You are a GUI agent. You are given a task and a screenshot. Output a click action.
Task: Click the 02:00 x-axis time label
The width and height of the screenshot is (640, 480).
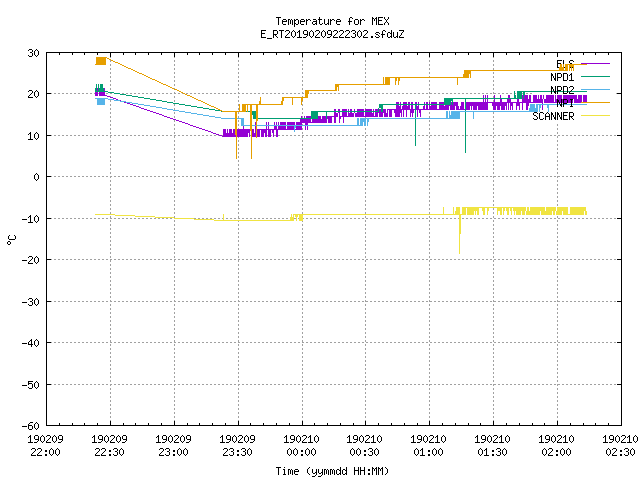556,452
